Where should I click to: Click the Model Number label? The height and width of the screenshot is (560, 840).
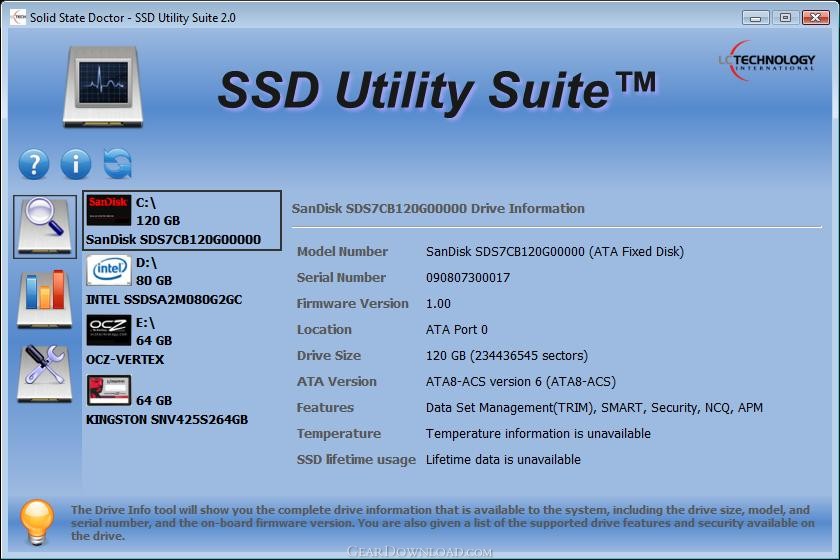342,251
